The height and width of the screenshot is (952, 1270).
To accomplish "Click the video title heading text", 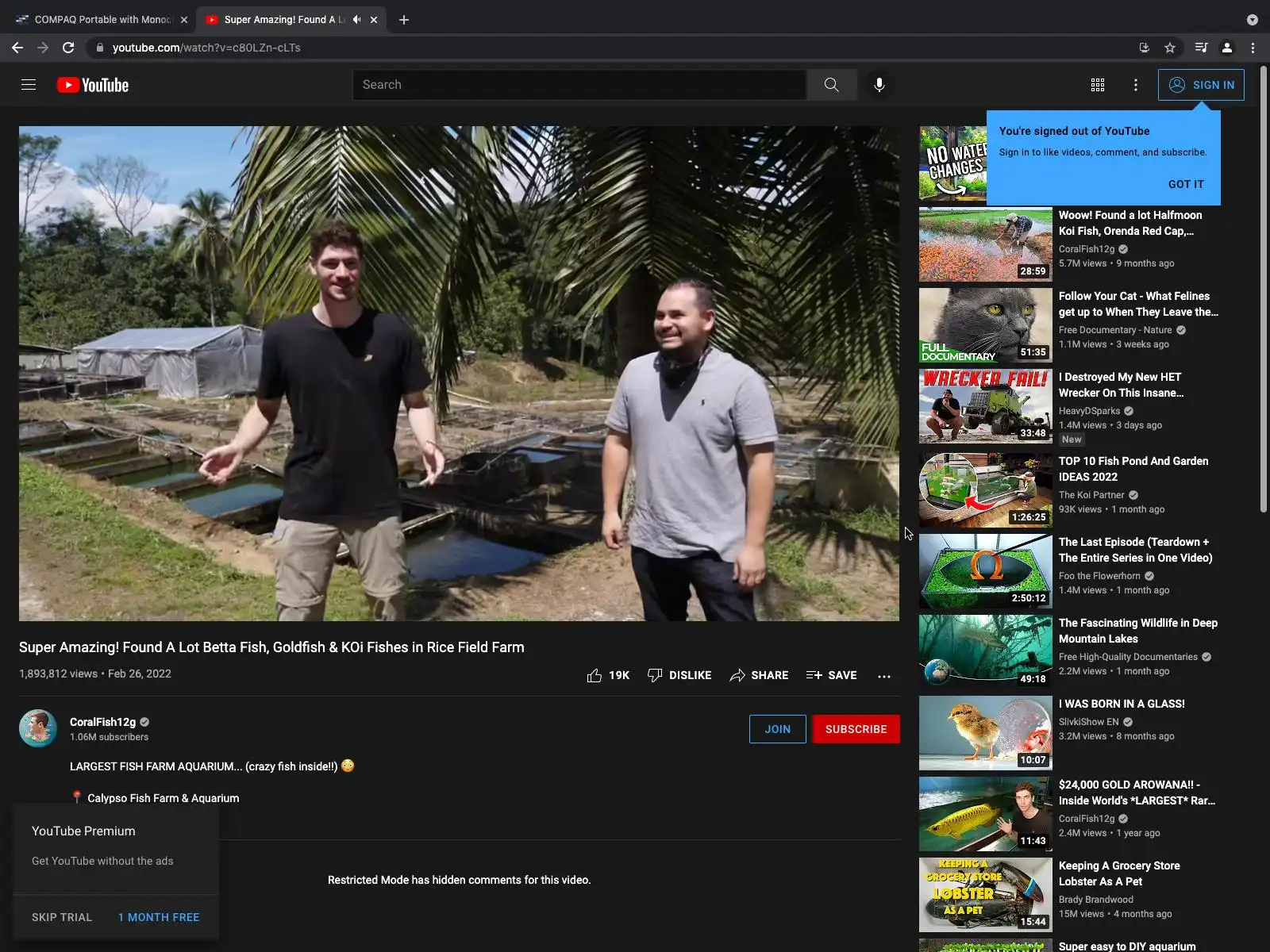I will [x=271, y=647].
